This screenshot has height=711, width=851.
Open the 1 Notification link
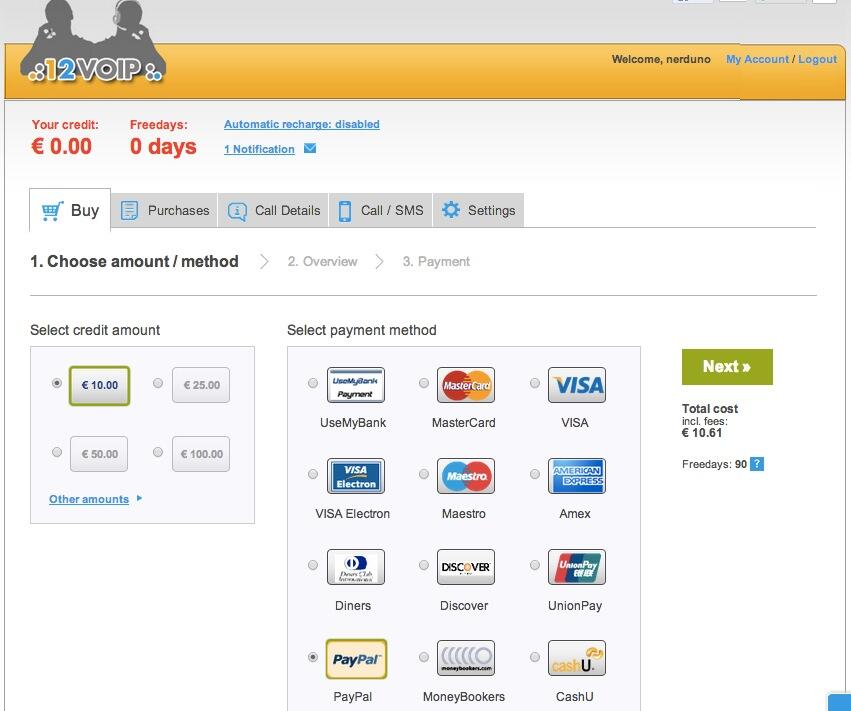tap(259, 149)
